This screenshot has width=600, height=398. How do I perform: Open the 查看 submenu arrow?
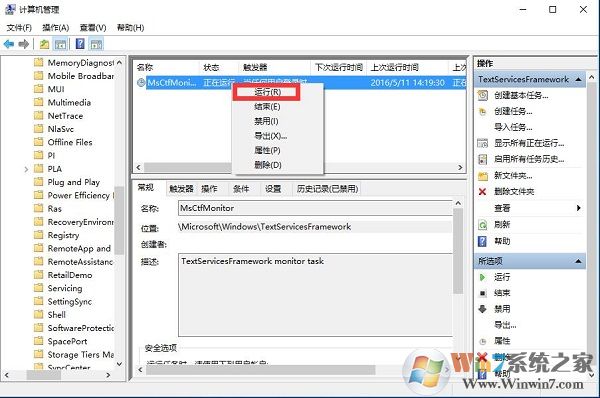tap(579, 208)
